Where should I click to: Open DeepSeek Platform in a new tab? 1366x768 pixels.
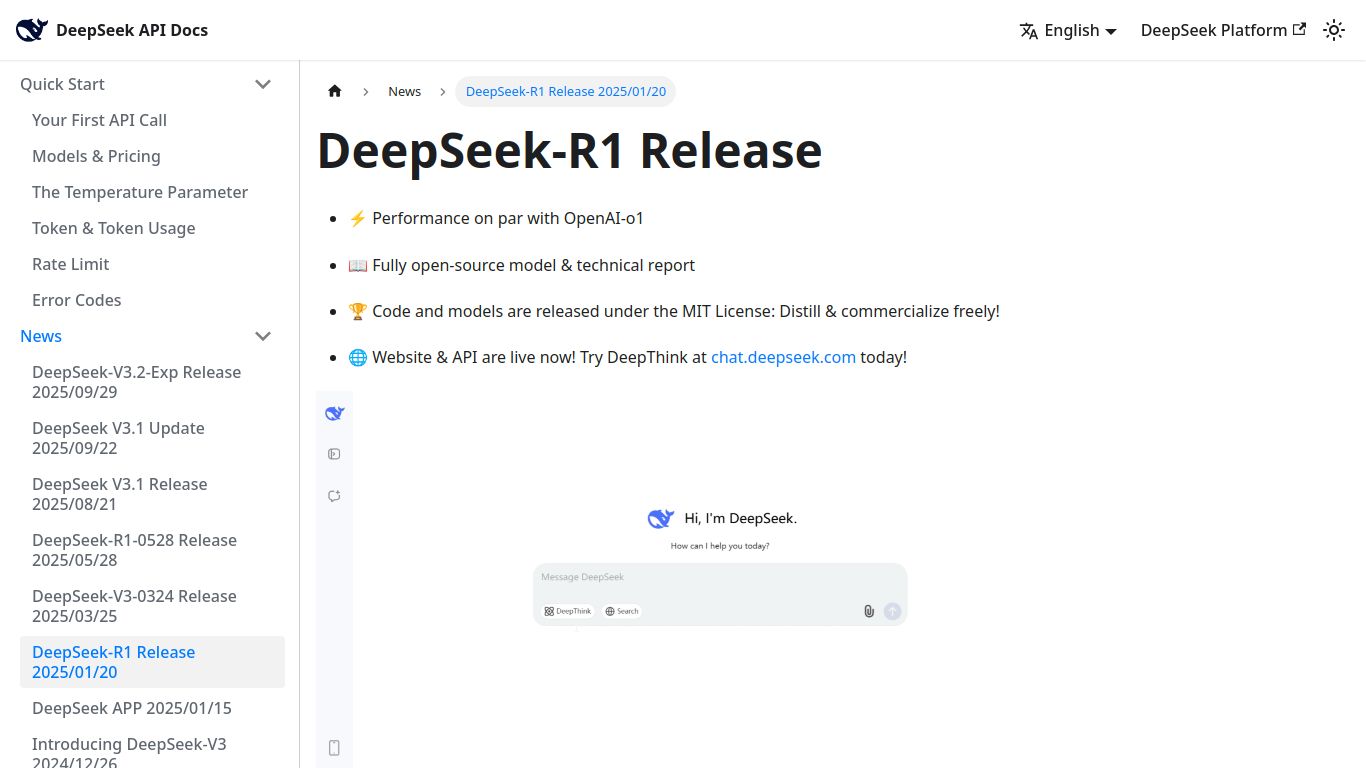(1222, 30)
